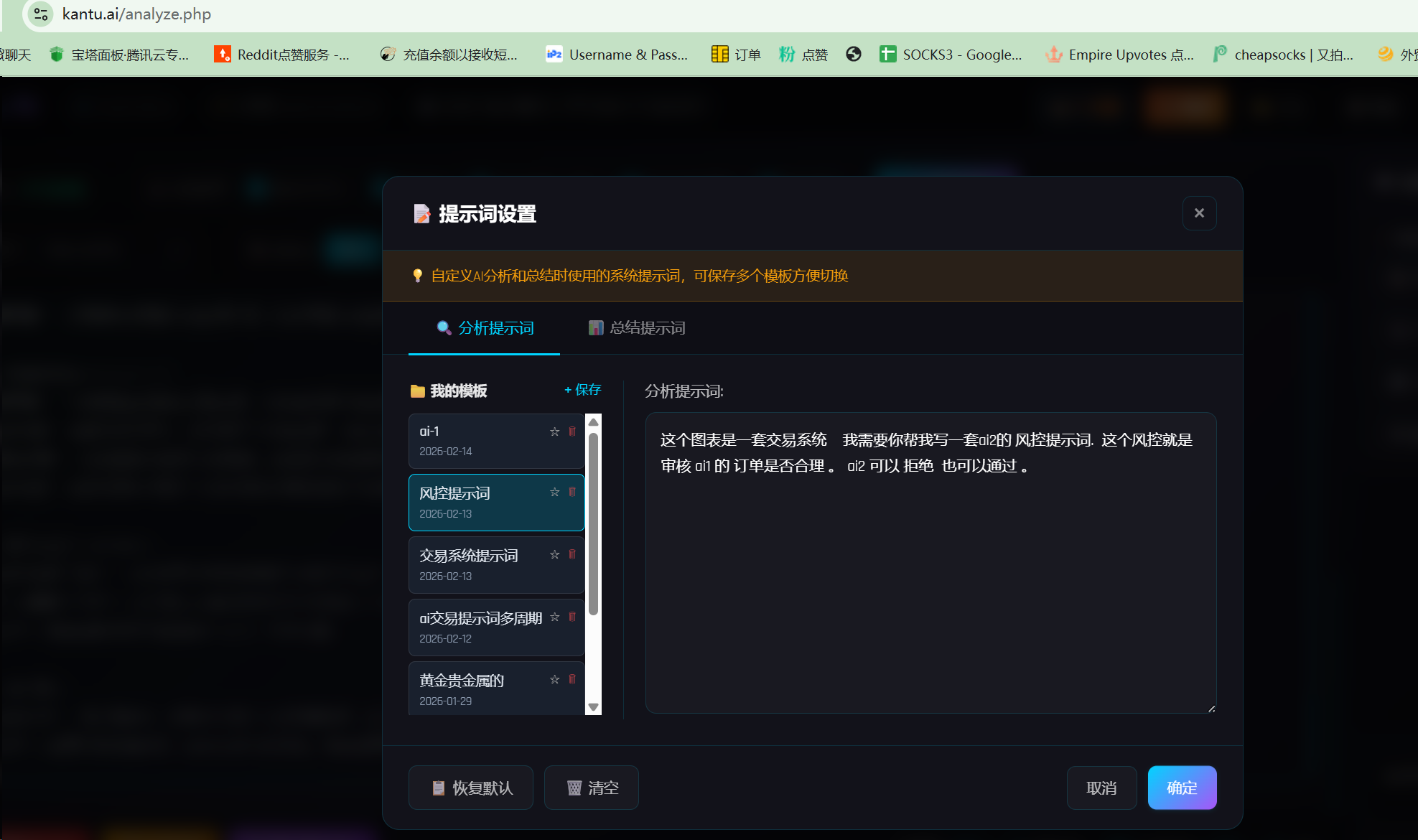Click the + 保存 link to save the template
The height and width of the screenshot is (840, 1418).
(582, 390)
